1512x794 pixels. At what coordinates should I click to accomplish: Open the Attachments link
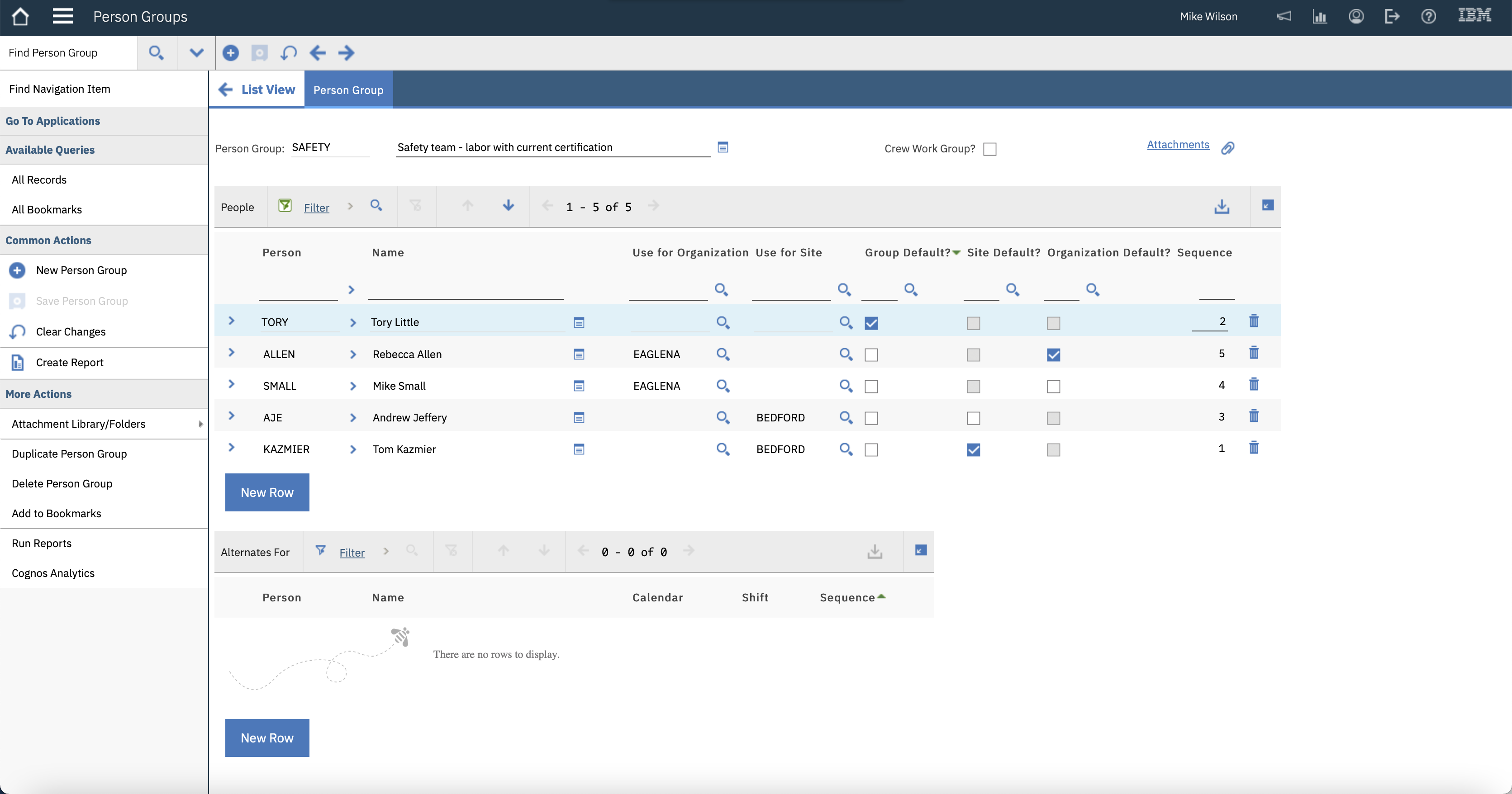click(x=1178, y=145)
